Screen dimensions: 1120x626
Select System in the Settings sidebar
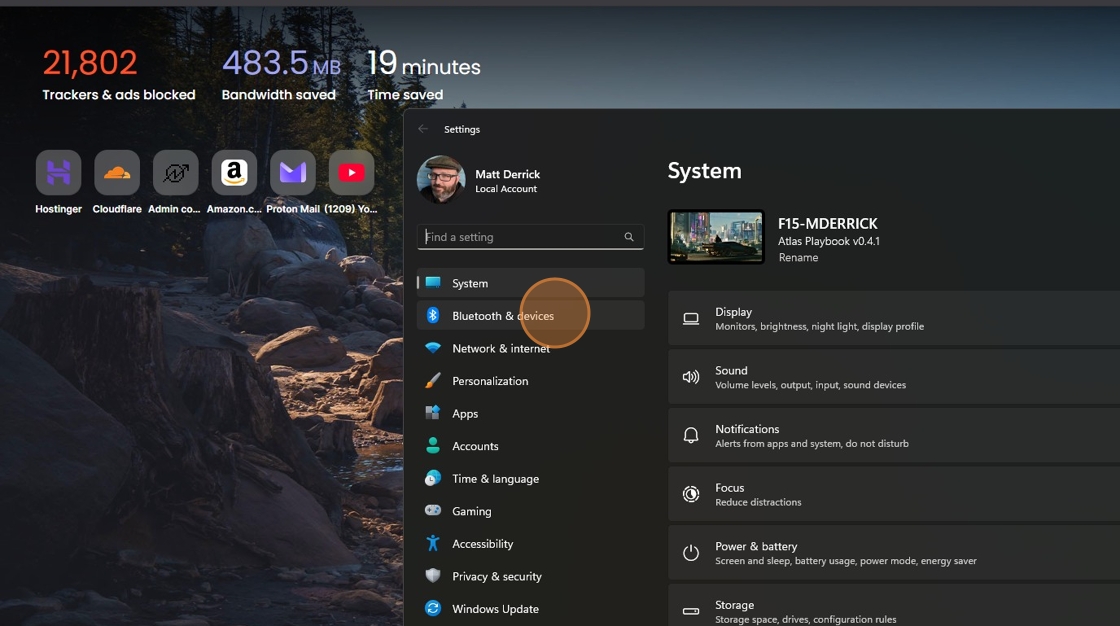[531, 283]
